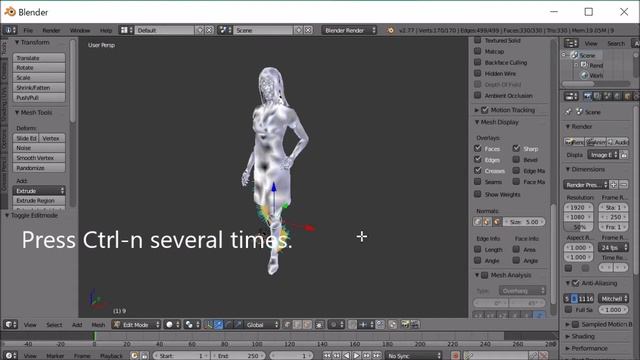Select vertex select mode icon
This screenshot has height=360, width=640.
coord(287,324)
